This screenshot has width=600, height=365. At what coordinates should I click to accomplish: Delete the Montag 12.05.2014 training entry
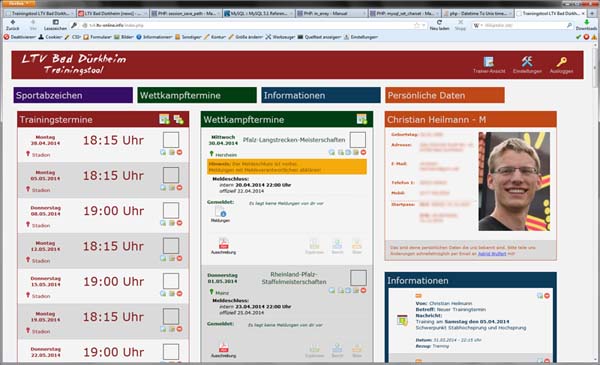[179, 258]
